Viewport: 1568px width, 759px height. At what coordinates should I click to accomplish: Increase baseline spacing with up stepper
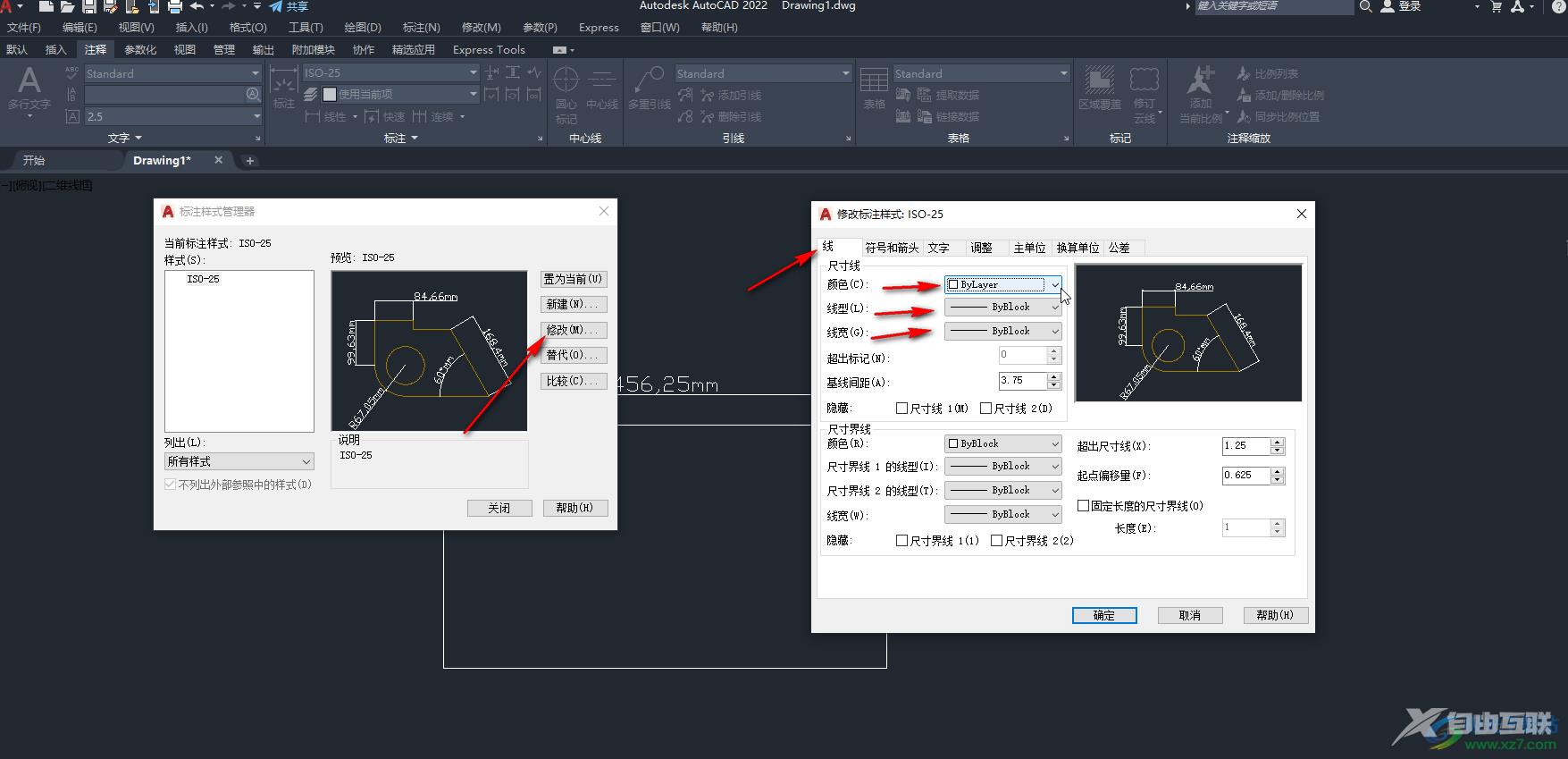pyautogui.click(x=1054, y=376)
